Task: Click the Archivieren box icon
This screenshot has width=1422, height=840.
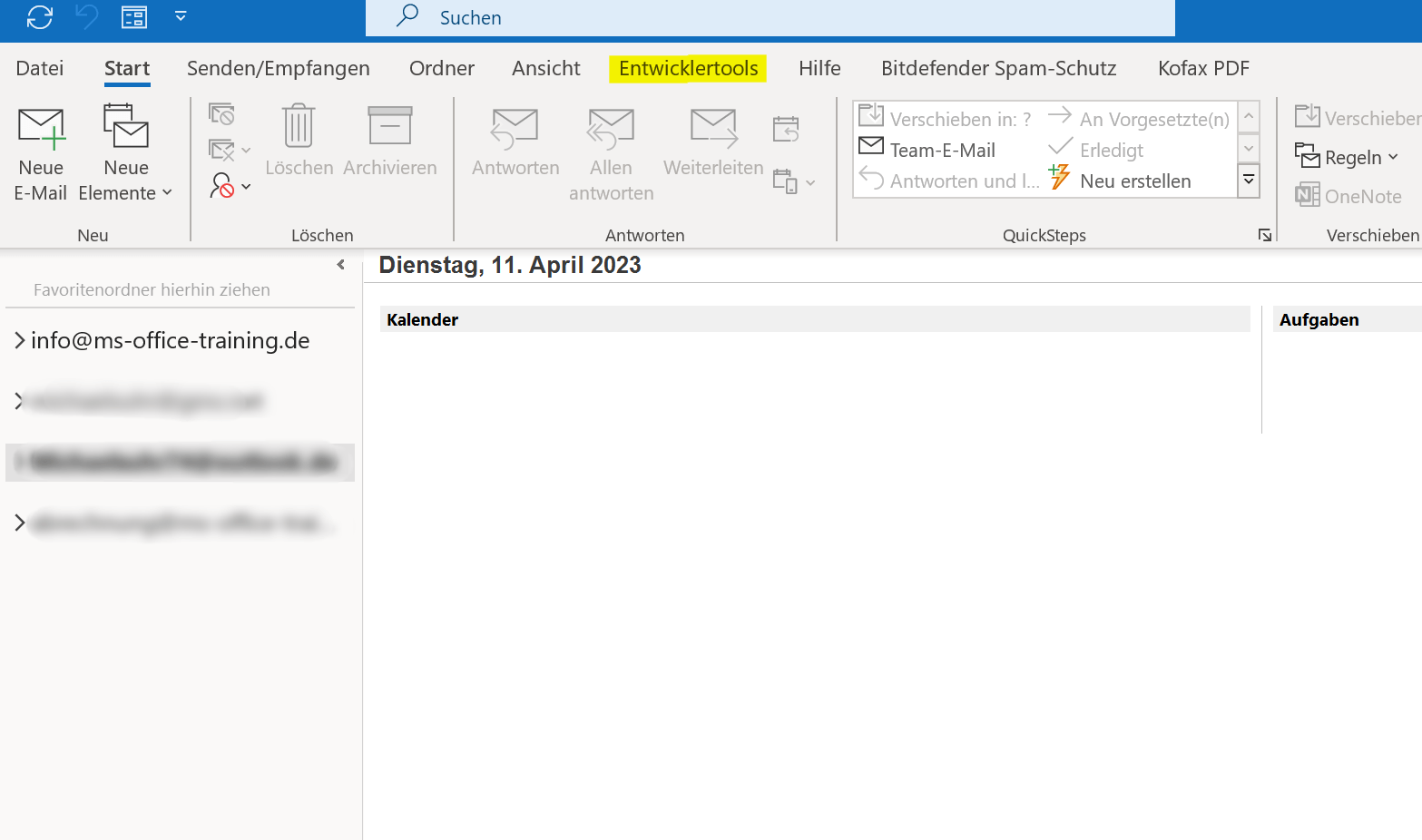Action: pyautogui.click(x=390, y=142)
